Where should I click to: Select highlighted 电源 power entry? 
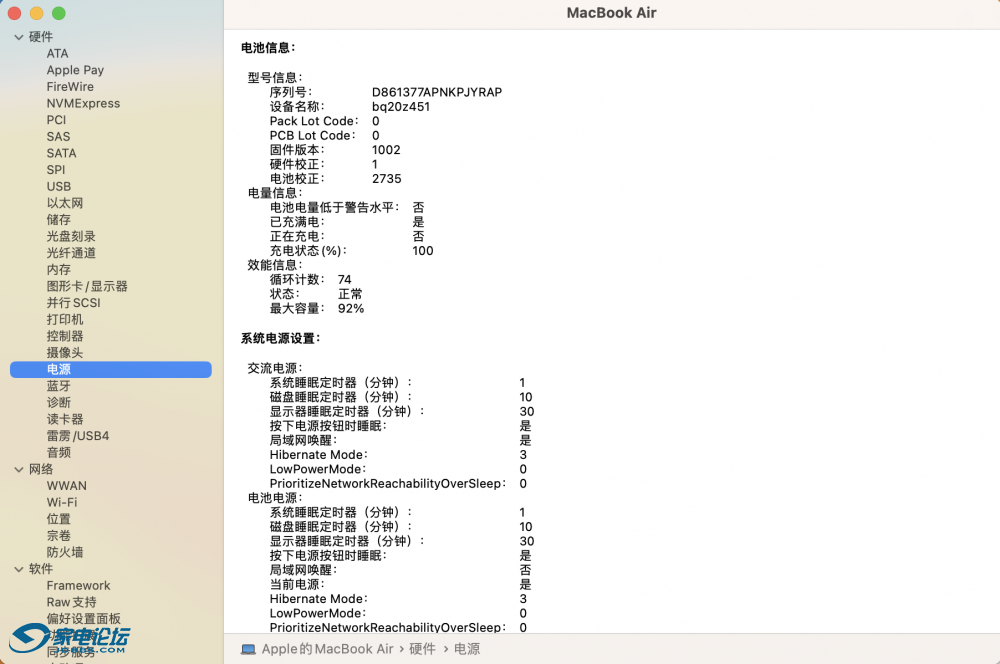click(x=111, y=369)
